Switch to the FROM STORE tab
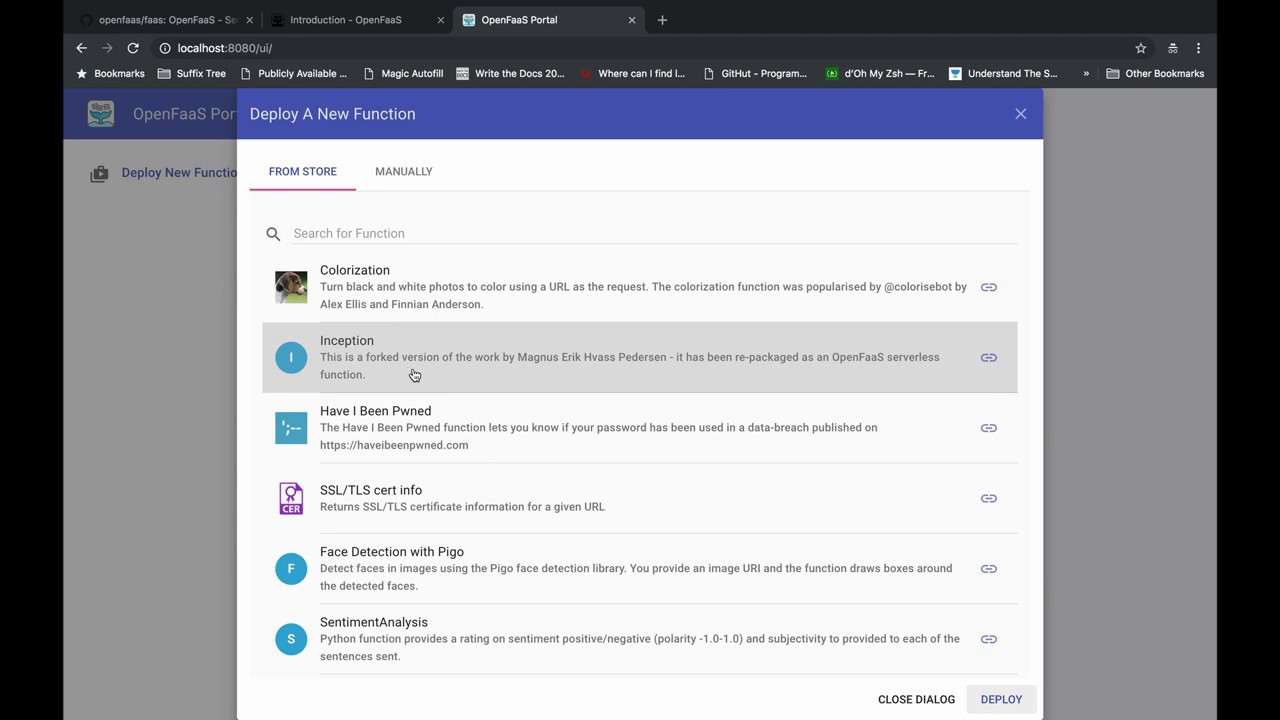Screen dimensions: 1280x720 (x=303, y=172)
